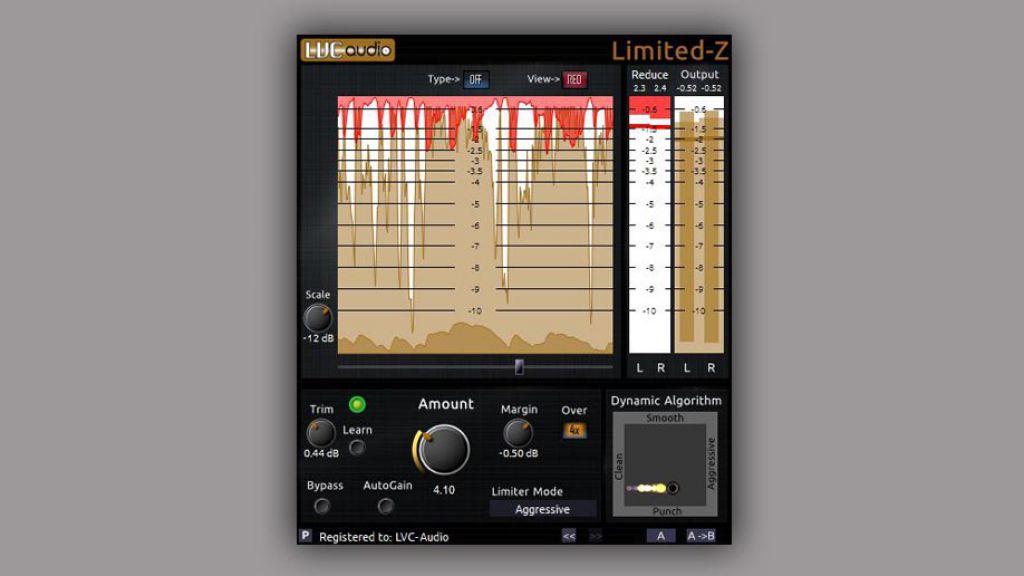This screenshot has height=576, width=1024.
Task: Click the Amount knob
Action: 443,449
